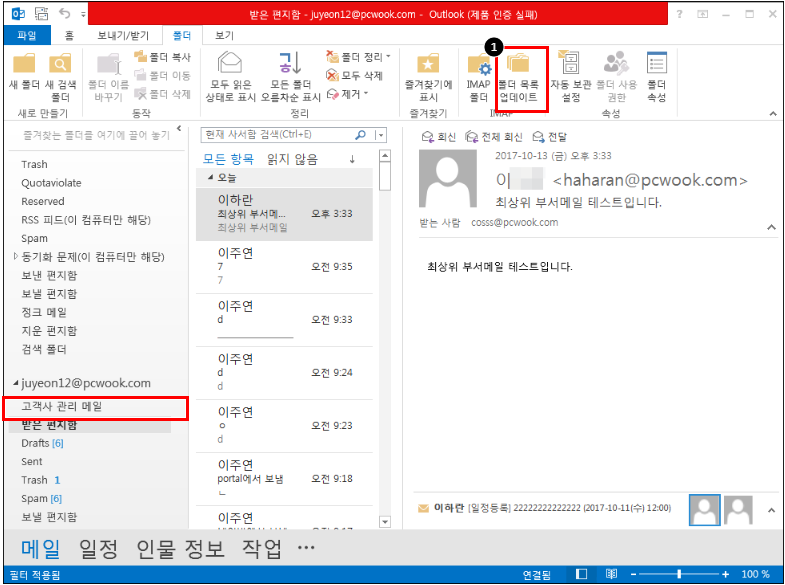Show 모든 항목 in message list

[228, 159]
